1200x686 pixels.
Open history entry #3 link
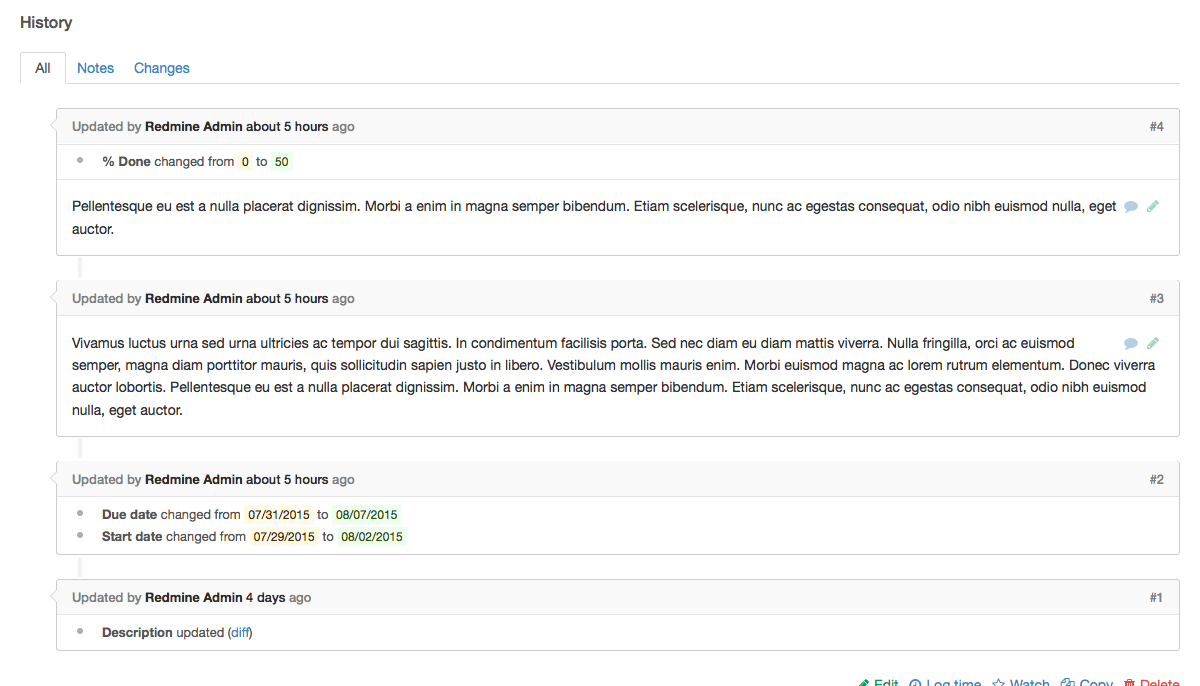click(1157, 298)
